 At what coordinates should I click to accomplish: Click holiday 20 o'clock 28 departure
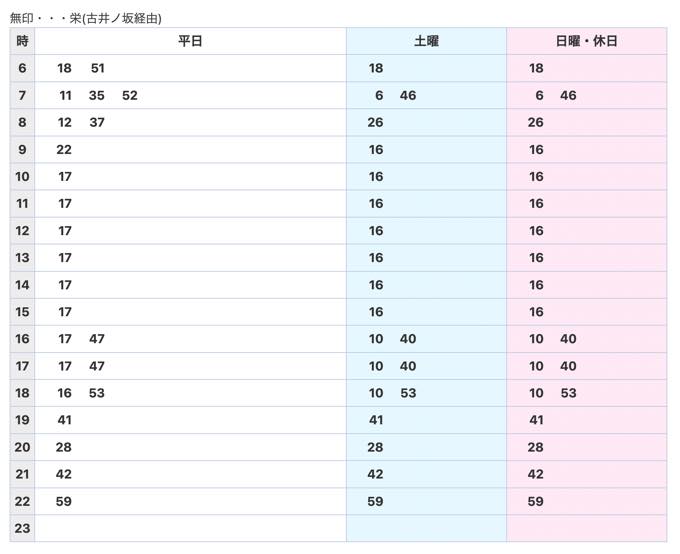tap(536, 447)
